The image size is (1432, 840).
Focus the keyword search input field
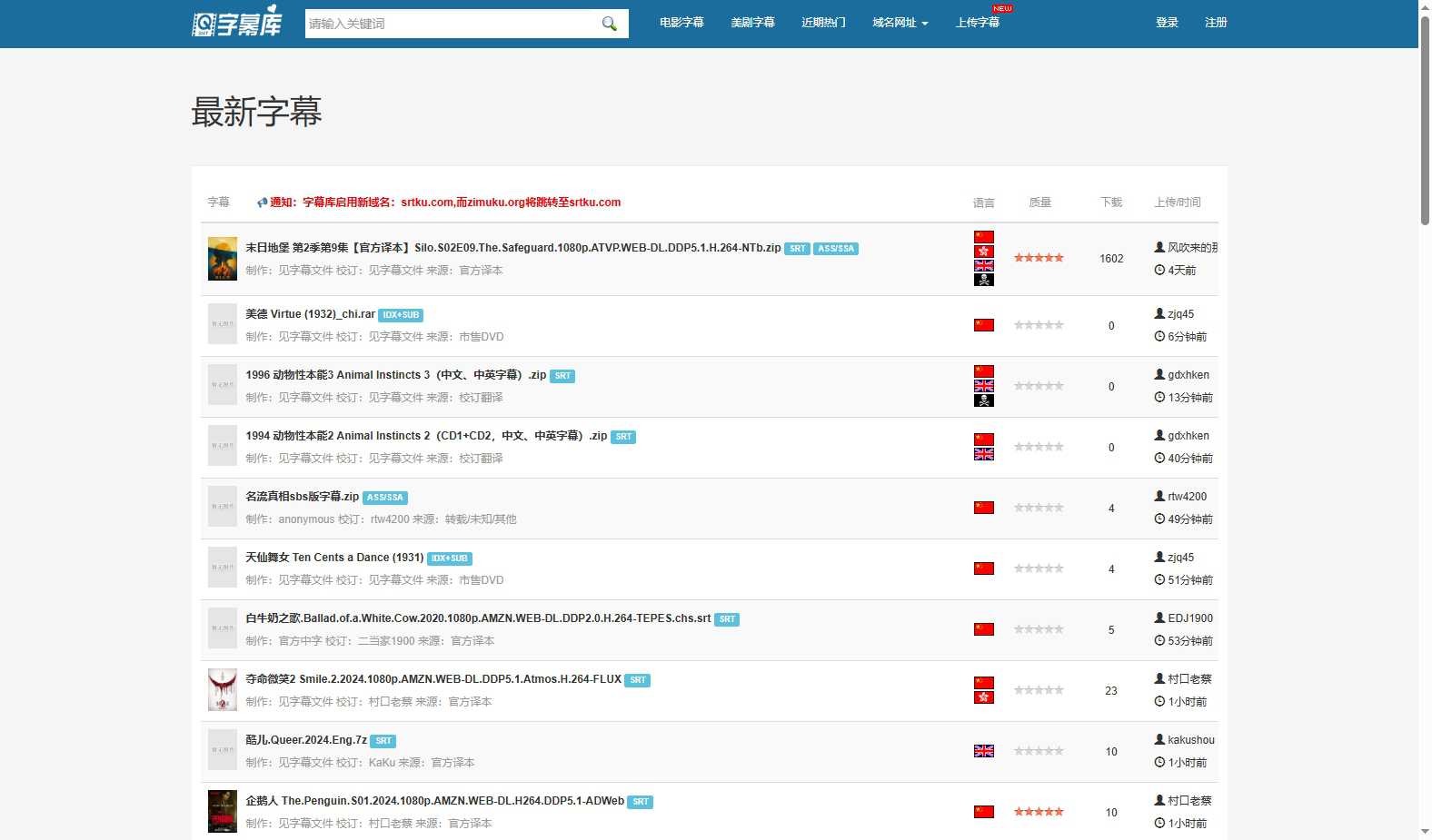pyautogui.click(x=450, y=24)
